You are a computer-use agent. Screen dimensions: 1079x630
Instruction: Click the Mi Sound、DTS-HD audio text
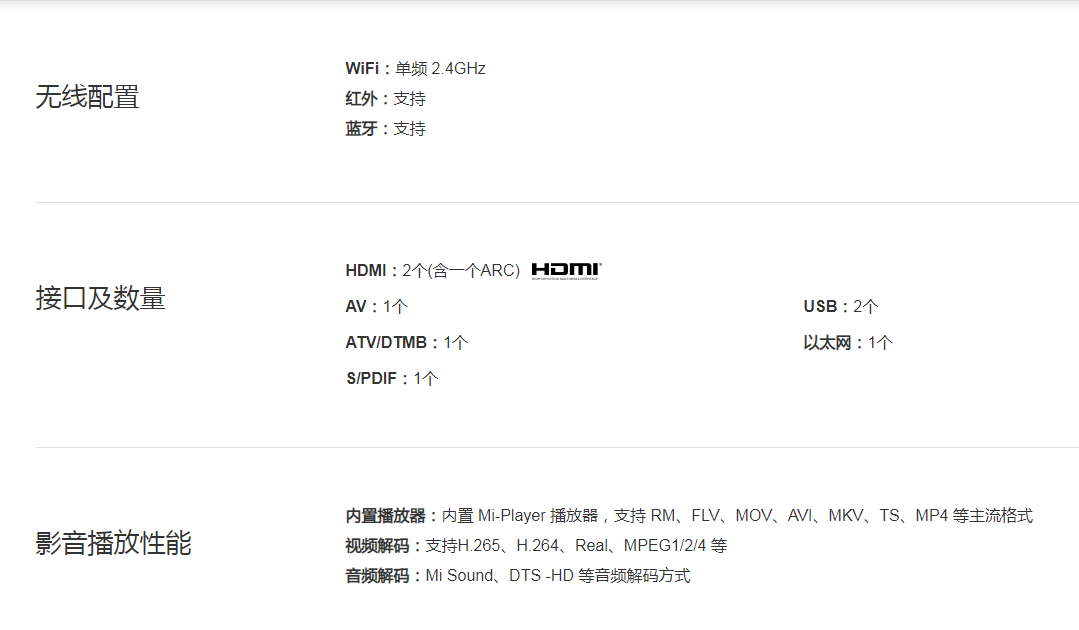coord(558,576)
